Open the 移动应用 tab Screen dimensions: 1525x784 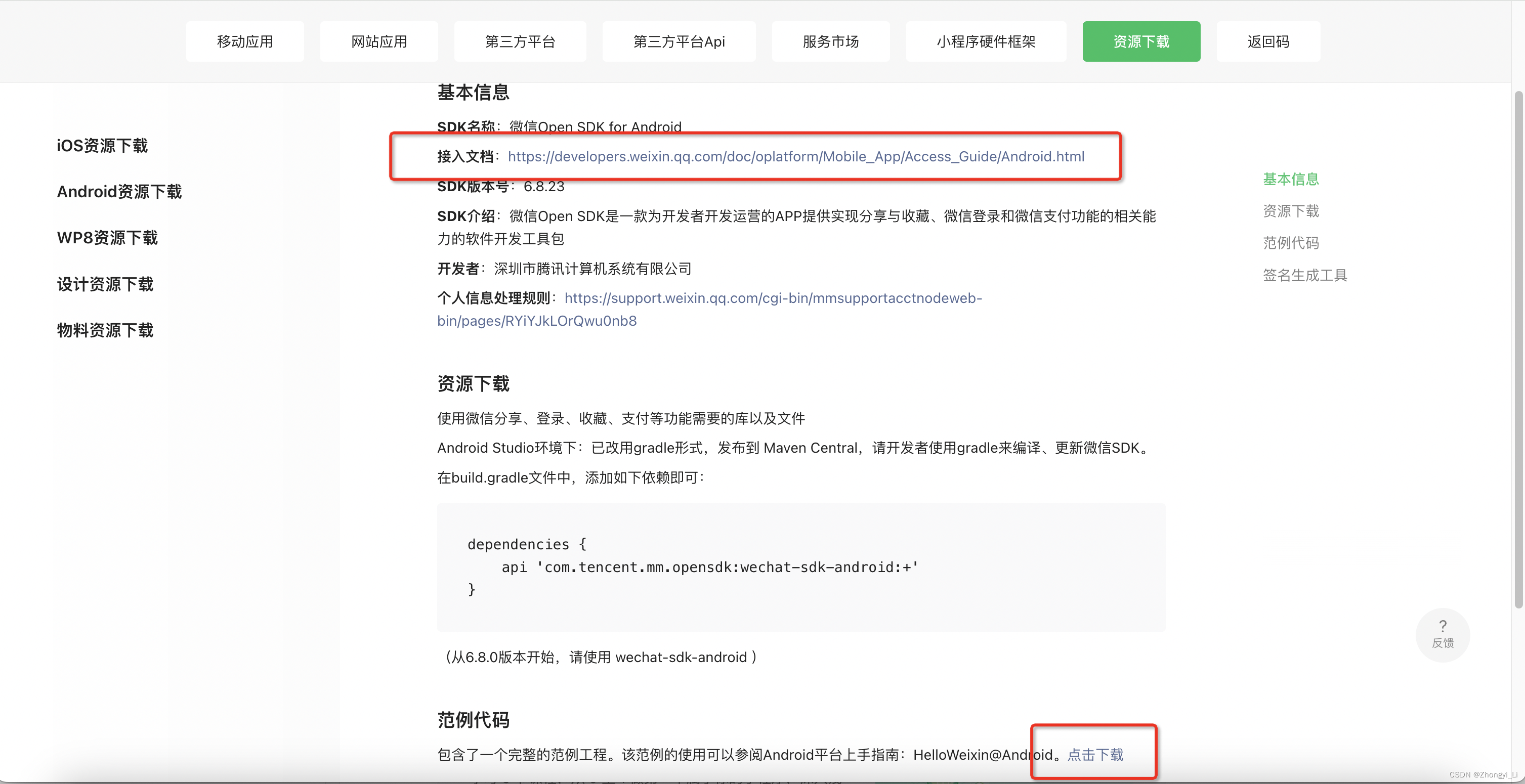pos(244,41)
